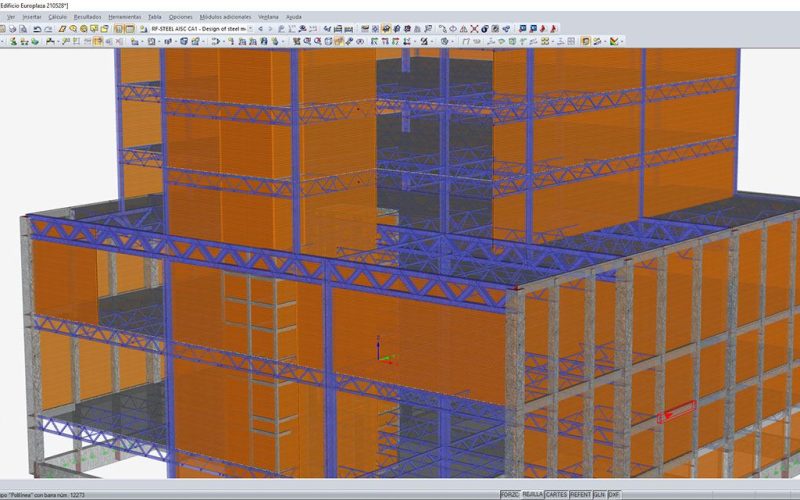Click the red X icon in top toolbar
Viewport: 800px width, 500px height.
pos(474,29)
